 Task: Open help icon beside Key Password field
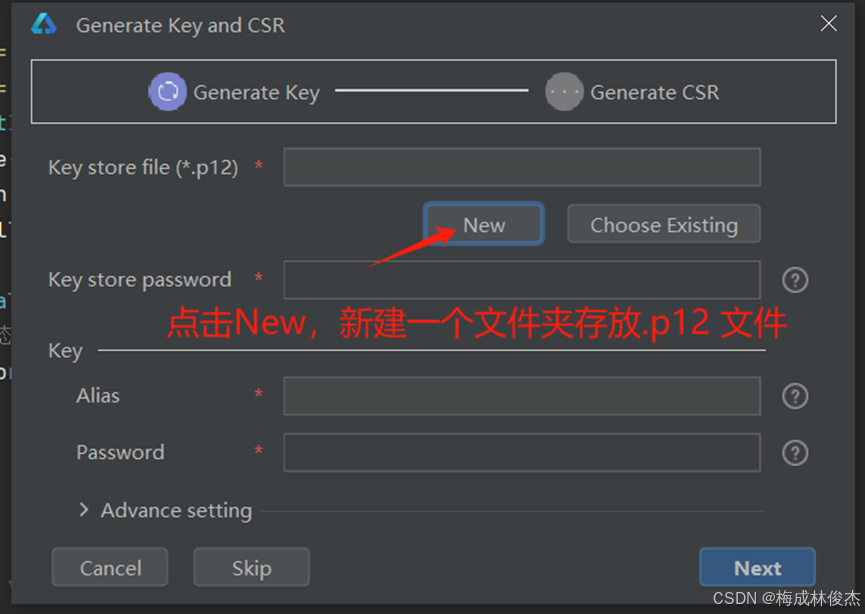(x=795, y=453)
